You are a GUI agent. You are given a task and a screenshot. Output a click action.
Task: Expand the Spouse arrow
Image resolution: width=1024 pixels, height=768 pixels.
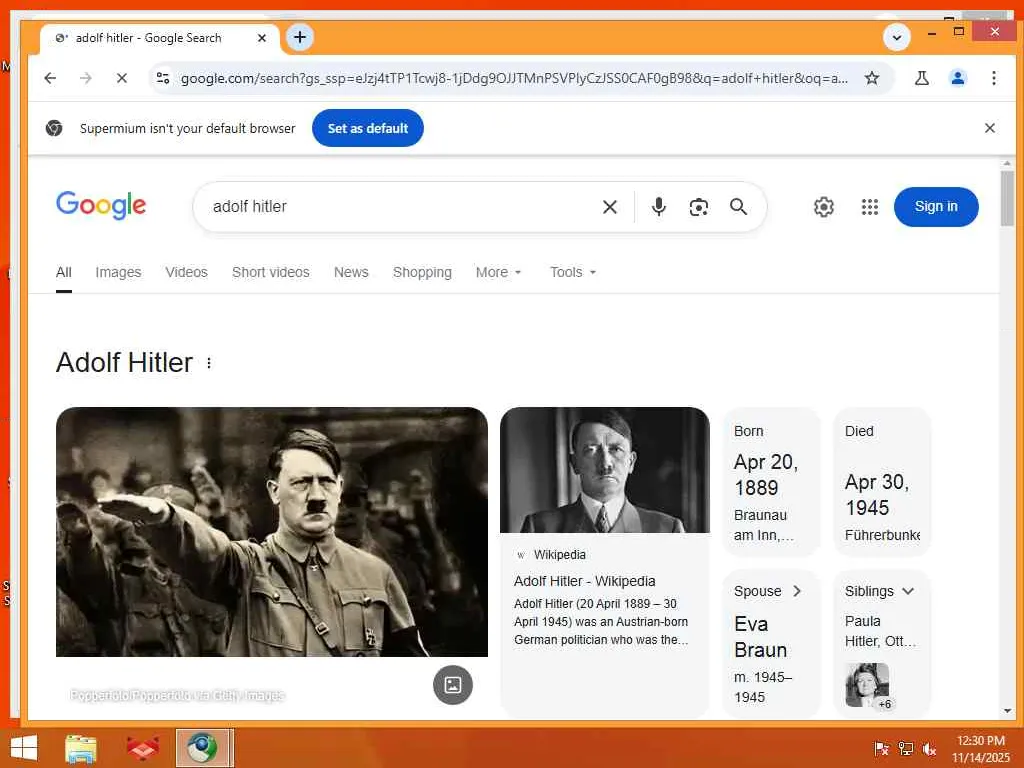click(797, 591)
